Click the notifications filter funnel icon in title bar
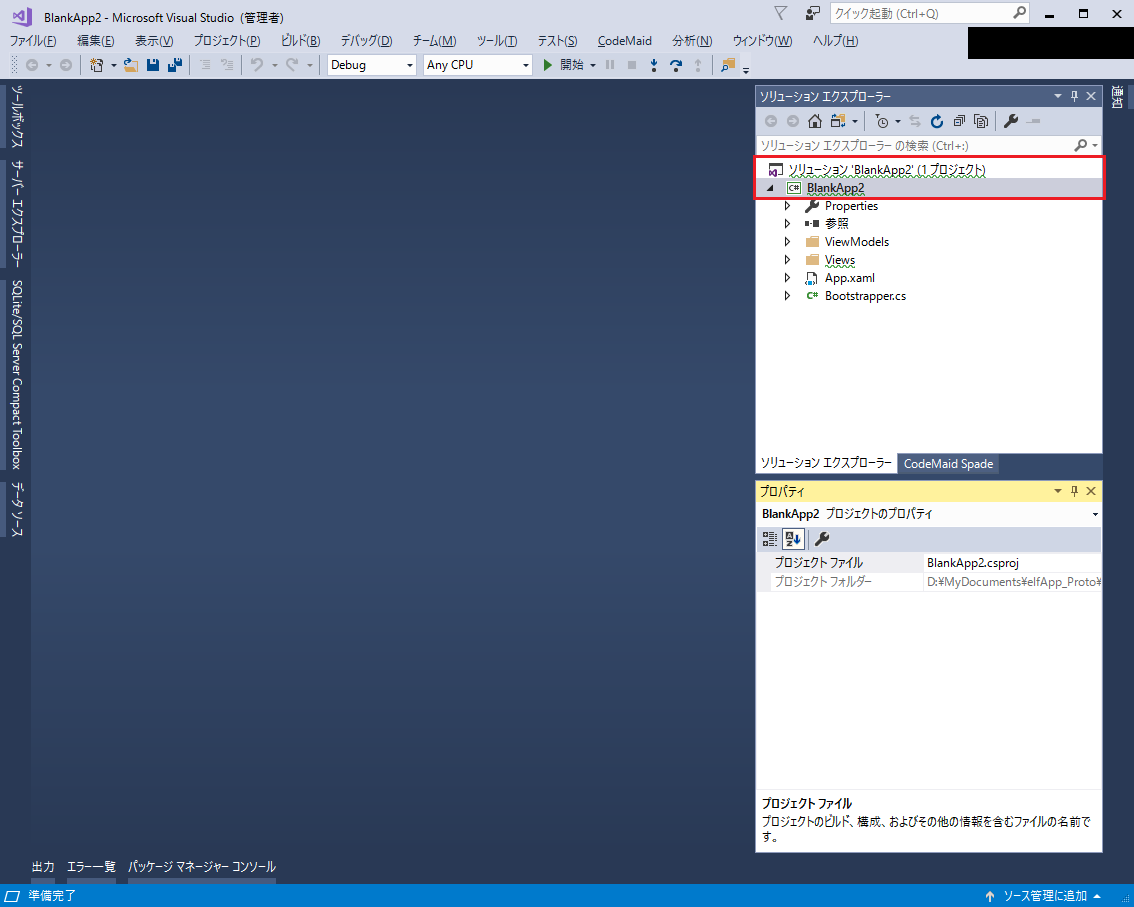Screen dimensions: 1134x907 (x=780, y=13)
